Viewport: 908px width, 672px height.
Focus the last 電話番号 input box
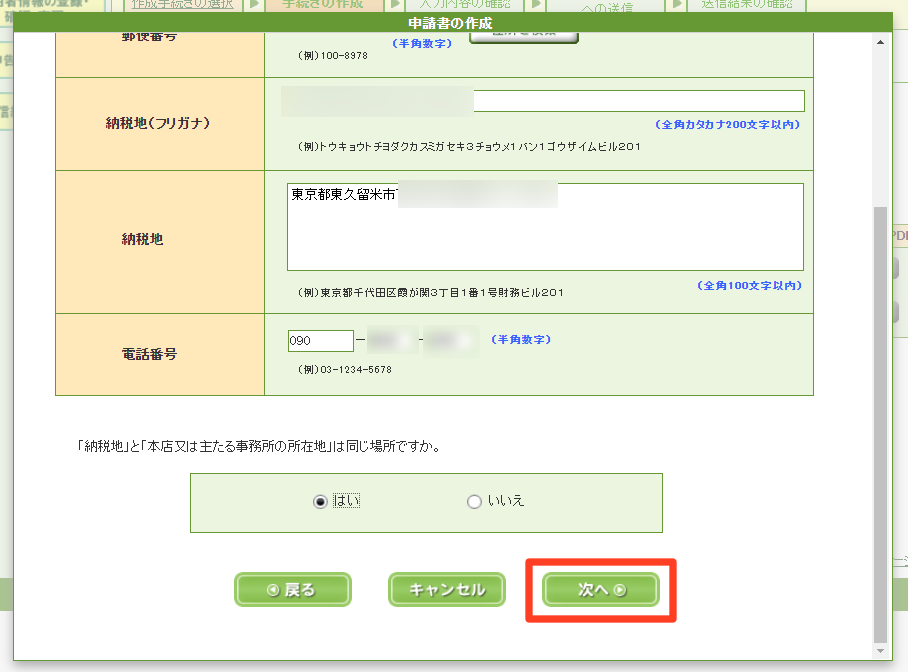(452, 341)
